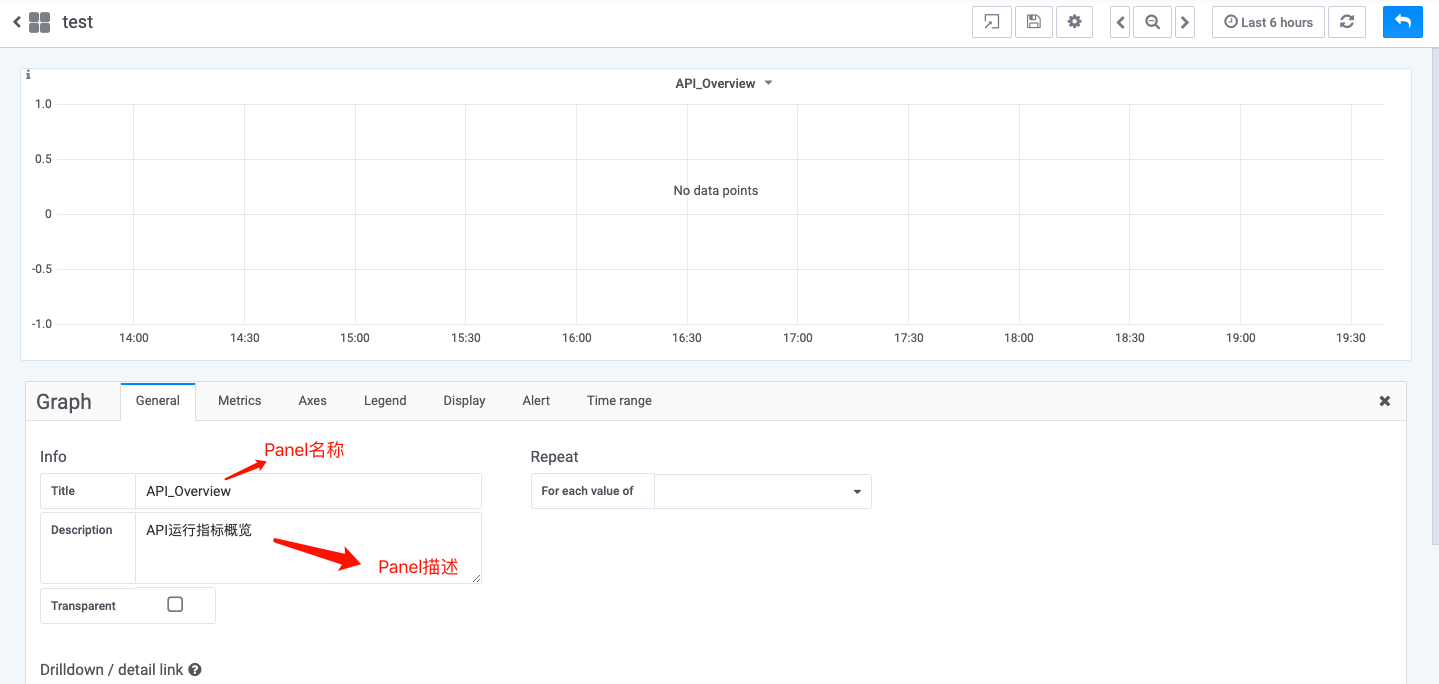Screen dimensions: 1439x684
Task: Zoom out the time range
Action: pos(1152,22)
